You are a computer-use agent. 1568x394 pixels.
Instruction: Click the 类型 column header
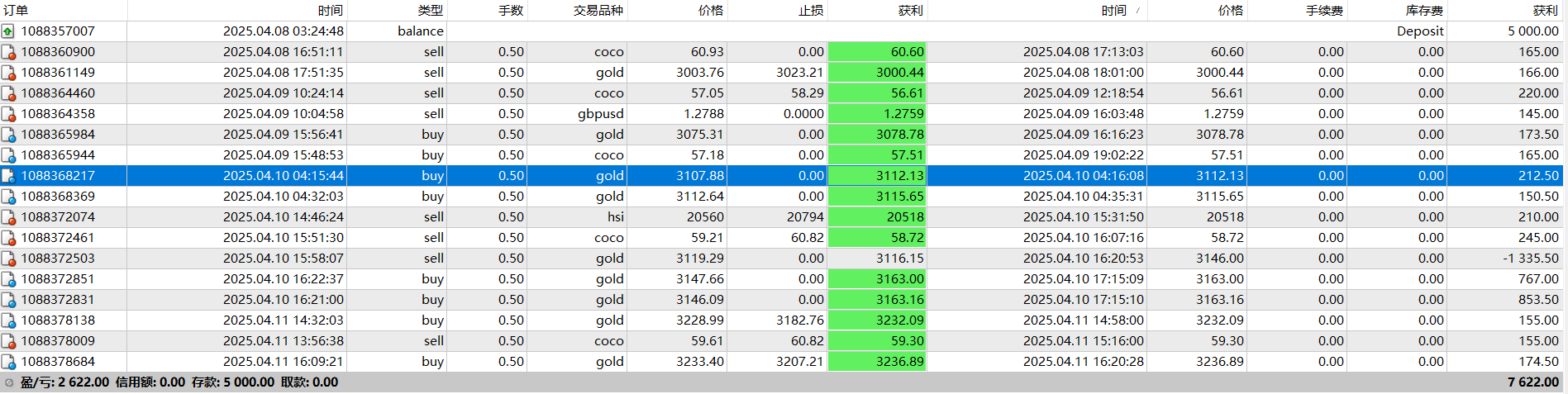[430, 10]
